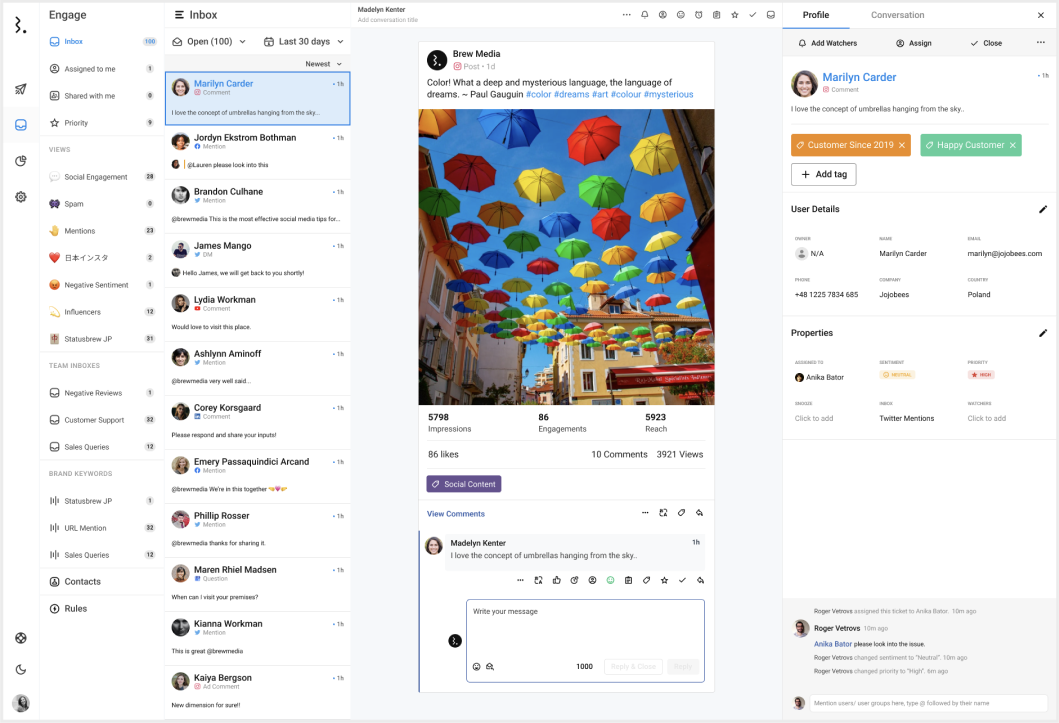Screen dimensions: 1059x723
Task: Open the three-dot menu in conversation header
Action: (627, 15)
